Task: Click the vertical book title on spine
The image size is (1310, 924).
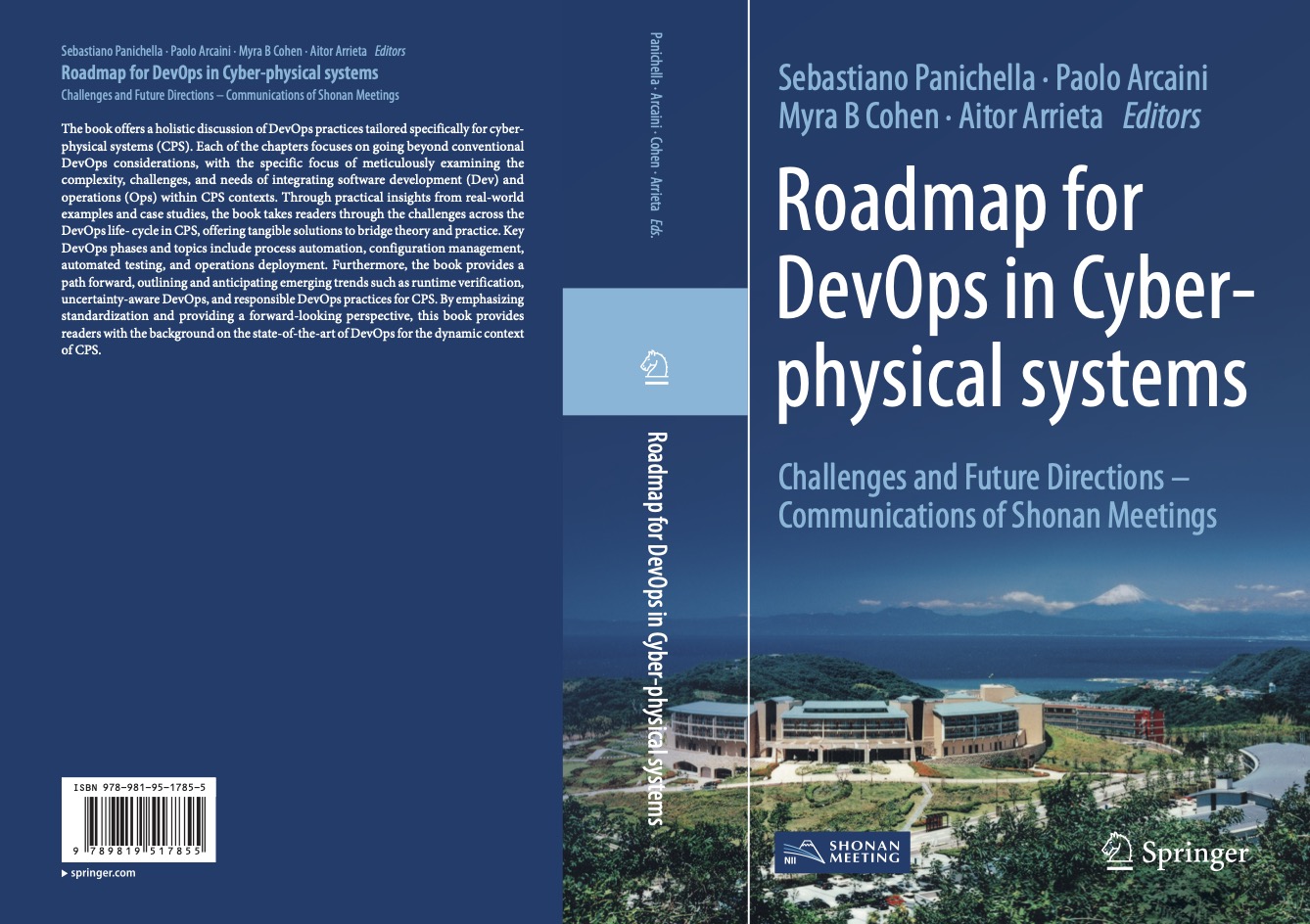Action: 656,626
